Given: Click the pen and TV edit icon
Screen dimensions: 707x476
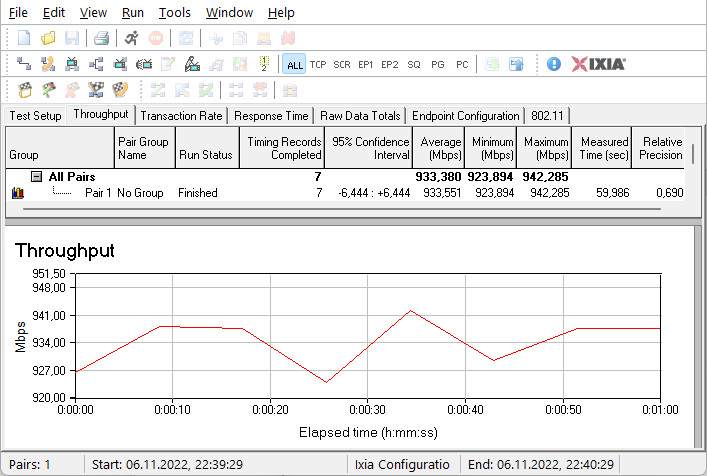Looking at the screenshot, I should [192, 64].
